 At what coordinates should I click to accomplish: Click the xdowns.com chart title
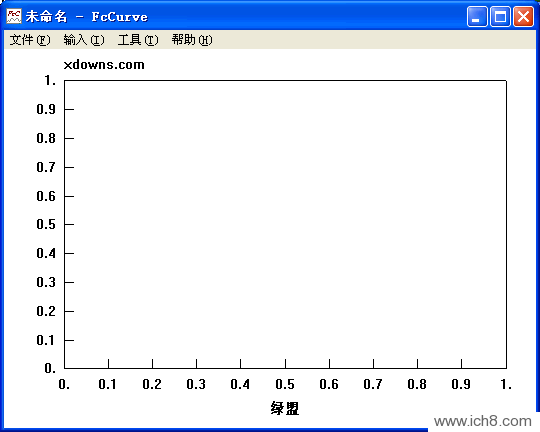pyautogui.click(x=104, y=65)
